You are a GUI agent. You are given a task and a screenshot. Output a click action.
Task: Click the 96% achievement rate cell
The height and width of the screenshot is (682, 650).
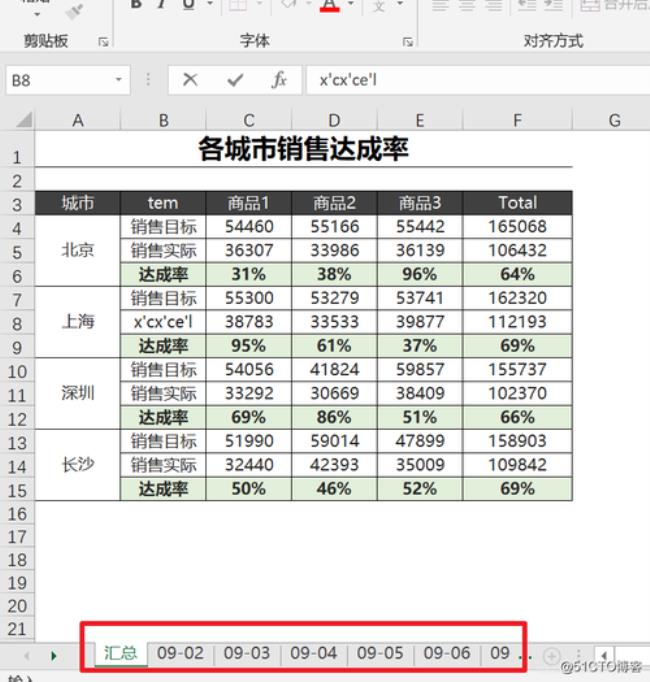point(419,274)
